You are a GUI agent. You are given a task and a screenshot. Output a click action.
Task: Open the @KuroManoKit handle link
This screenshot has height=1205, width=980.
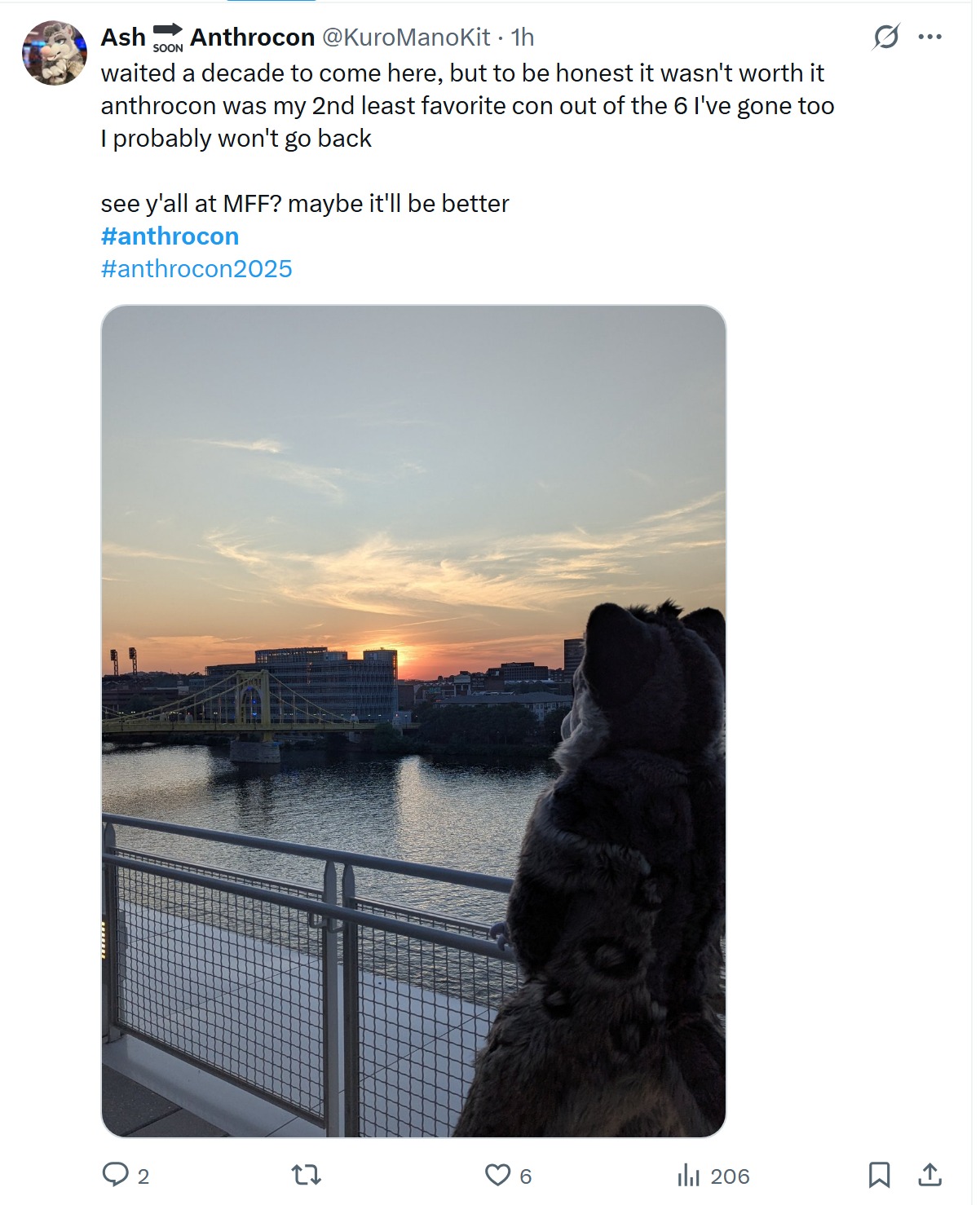[407, 38]
